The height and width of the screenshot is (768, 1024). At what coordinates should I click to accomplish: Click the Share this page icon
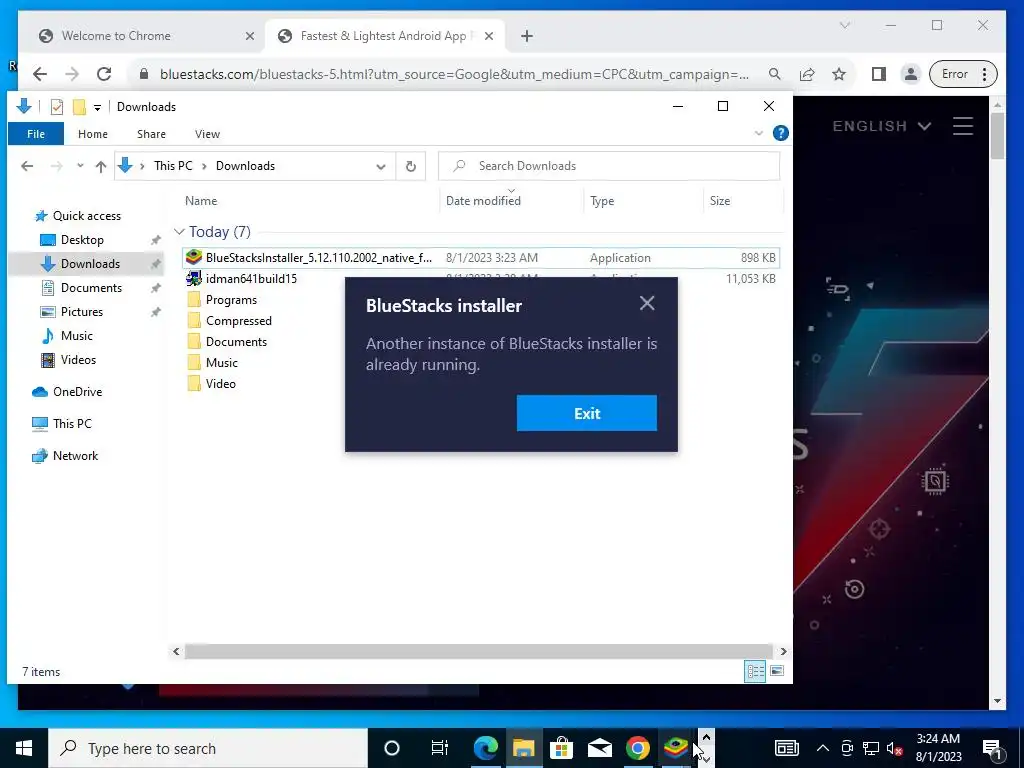coord(807,74)
